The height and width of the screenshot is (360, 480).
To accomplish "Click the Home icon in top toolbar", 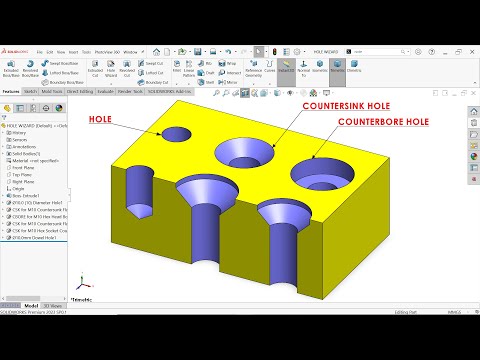I will pos(156,52).
